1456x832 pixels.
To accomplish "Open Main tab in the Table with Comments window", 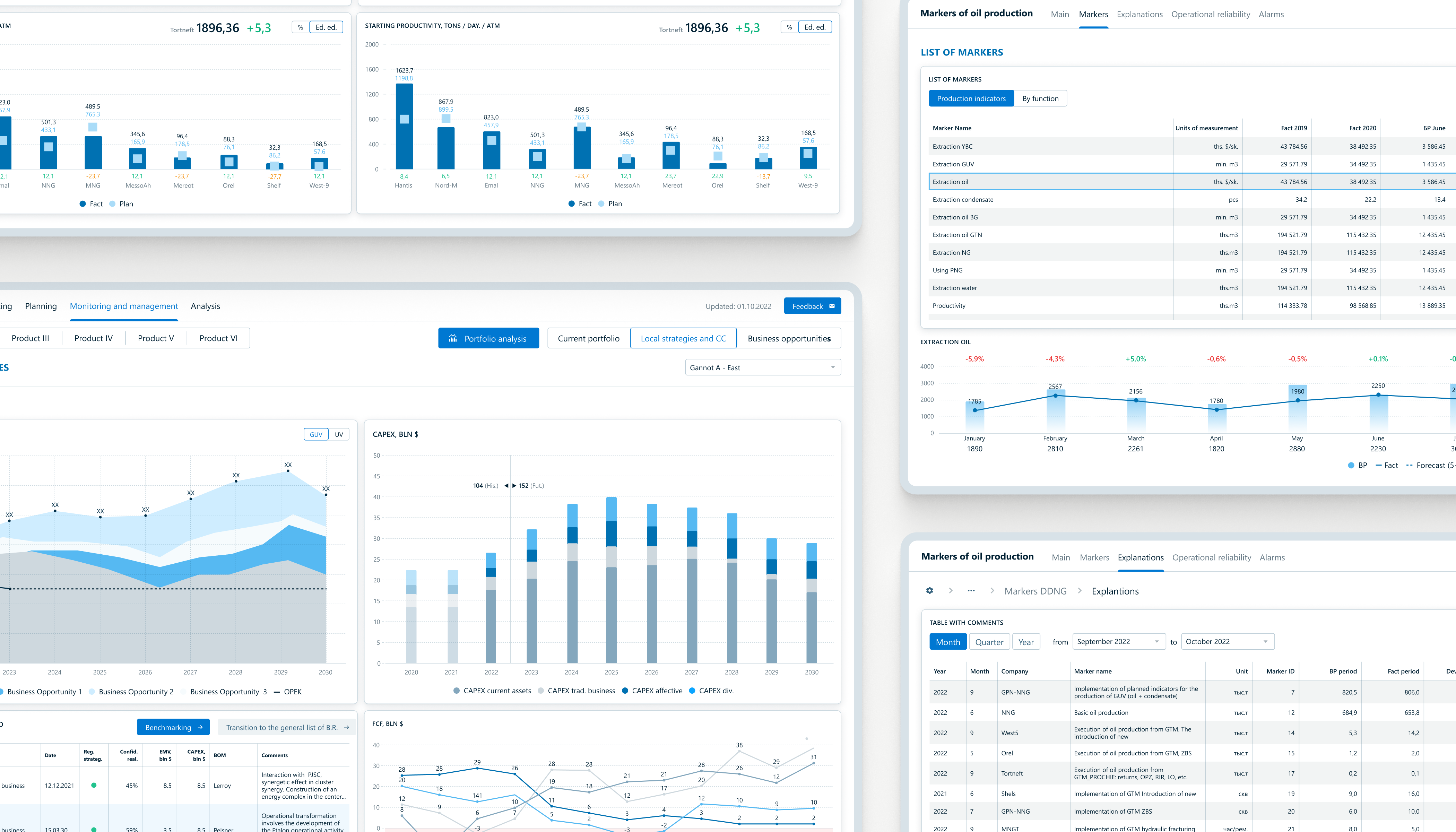I will coord(1060,557).
